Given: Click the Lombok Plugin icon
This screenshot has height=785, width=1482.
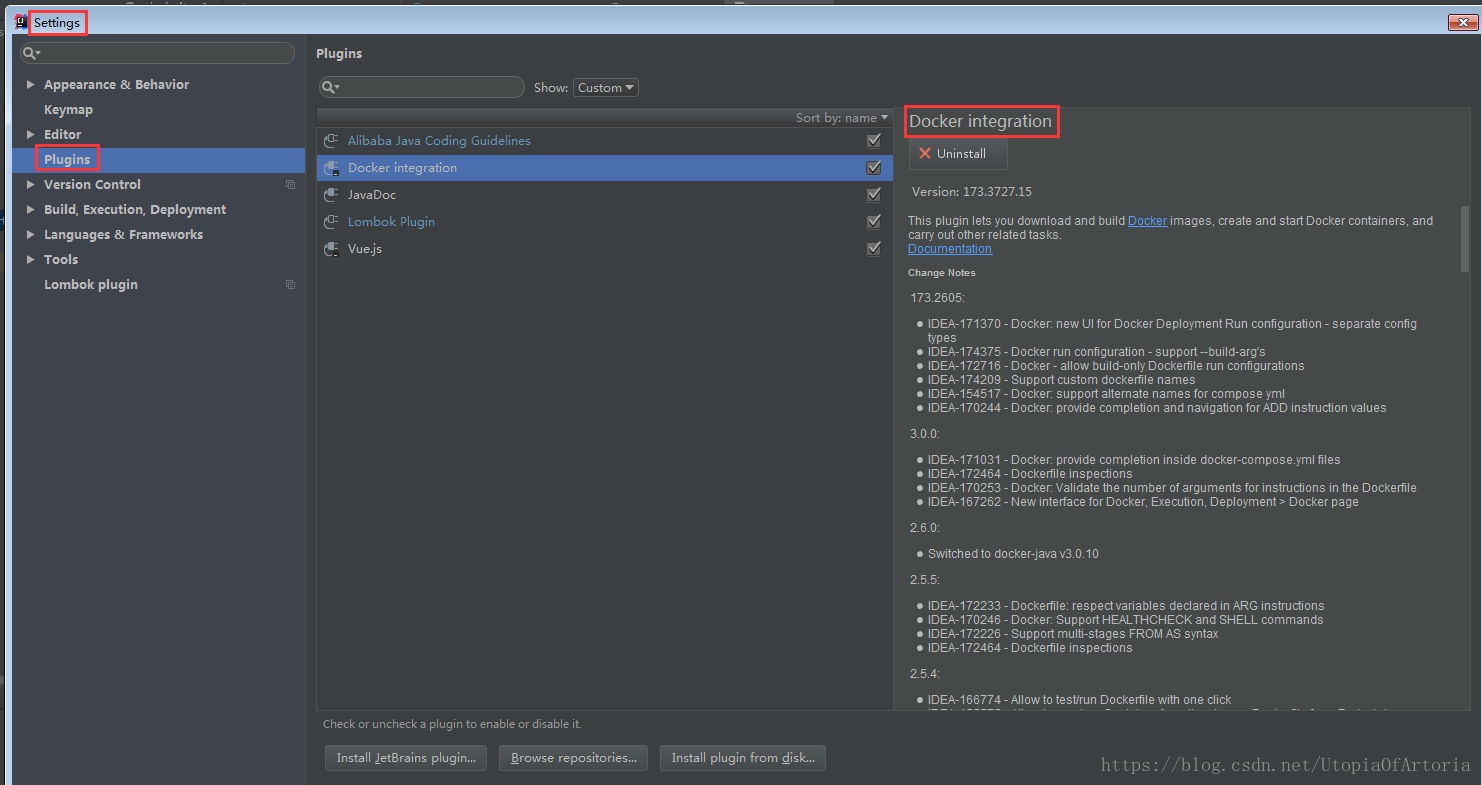Looking at the screenshot, I should 332,222.
